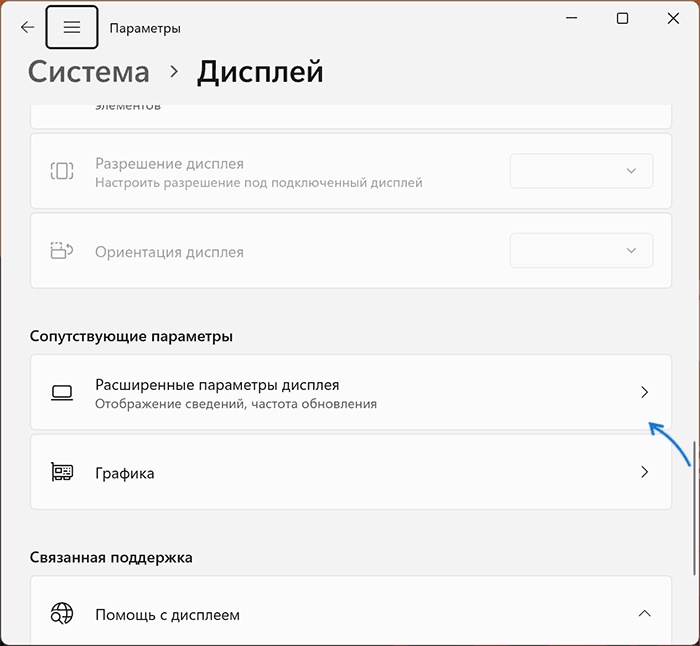Viewport: 700px width, 646px height.
Task: Open Расширенные параметры дисплея
Action: (351, 392)
